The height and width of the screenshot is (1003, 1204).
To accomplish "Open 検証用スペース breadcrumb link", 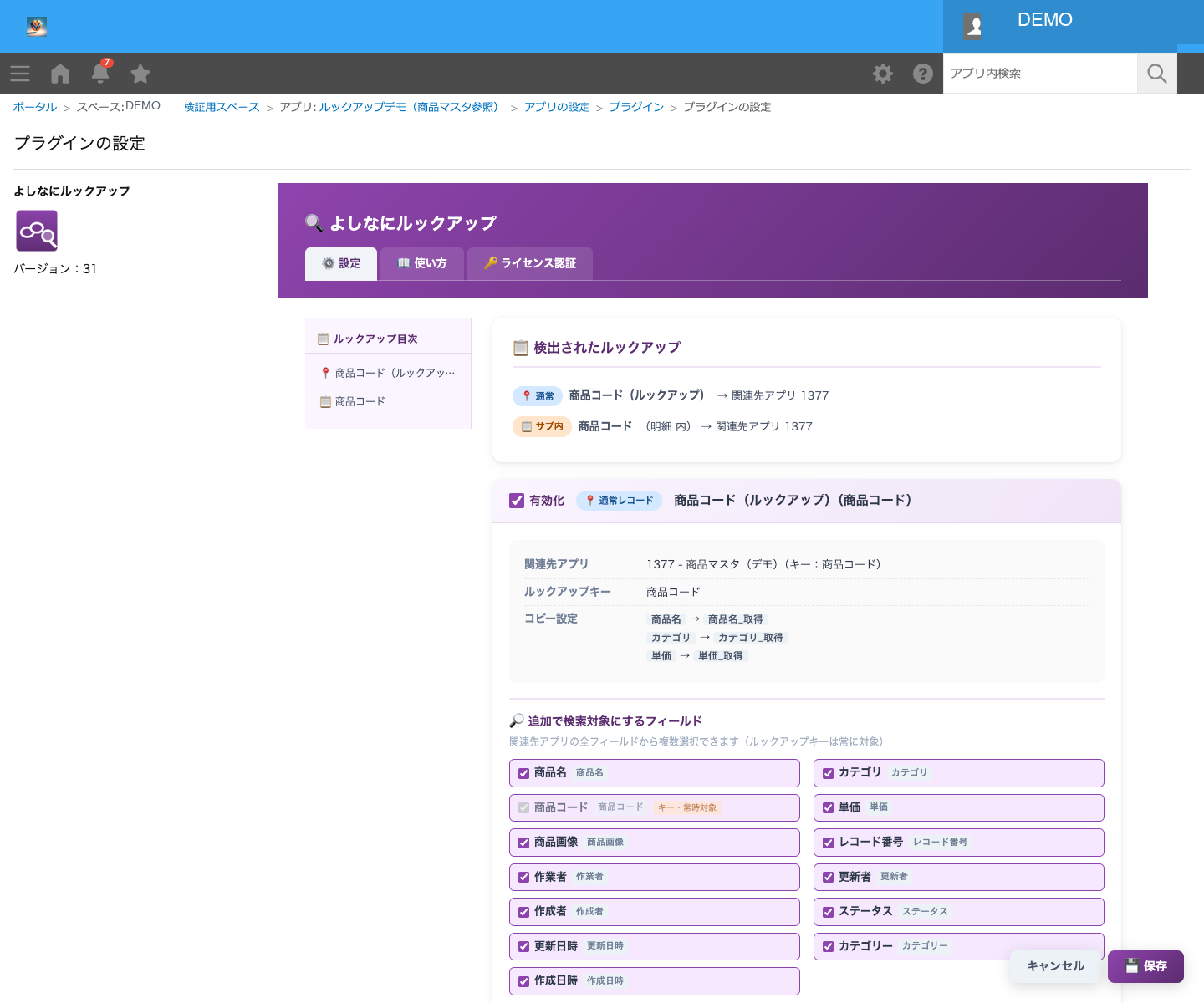I will coord(222,107).
